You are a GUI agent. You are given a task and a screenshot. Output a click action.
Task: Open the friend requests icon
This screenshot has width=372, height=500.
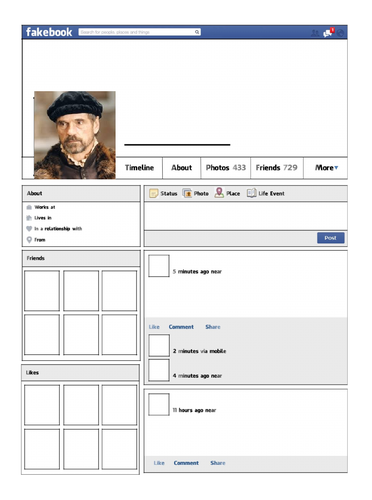tap(315, 33)
